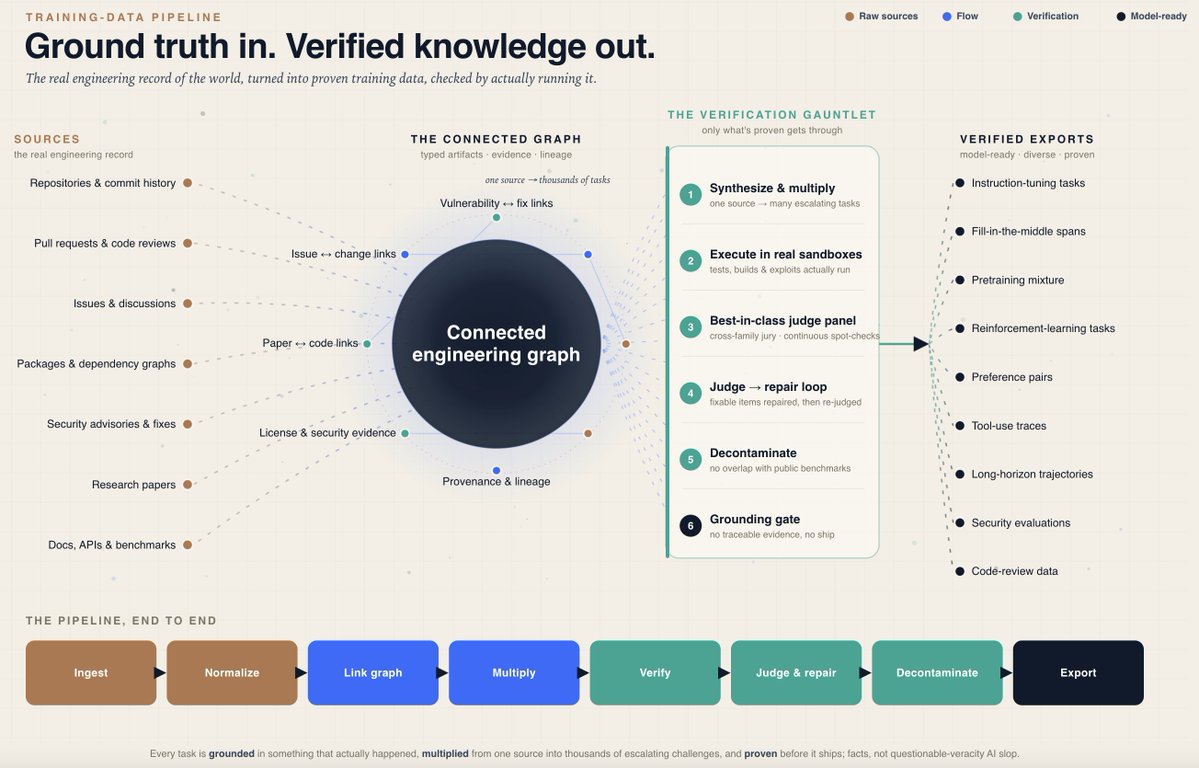This screenshot has height=768, width=1199.
Task: Click bullet beside Instruction-tuning tasks
Action: [x=960, y=183]
